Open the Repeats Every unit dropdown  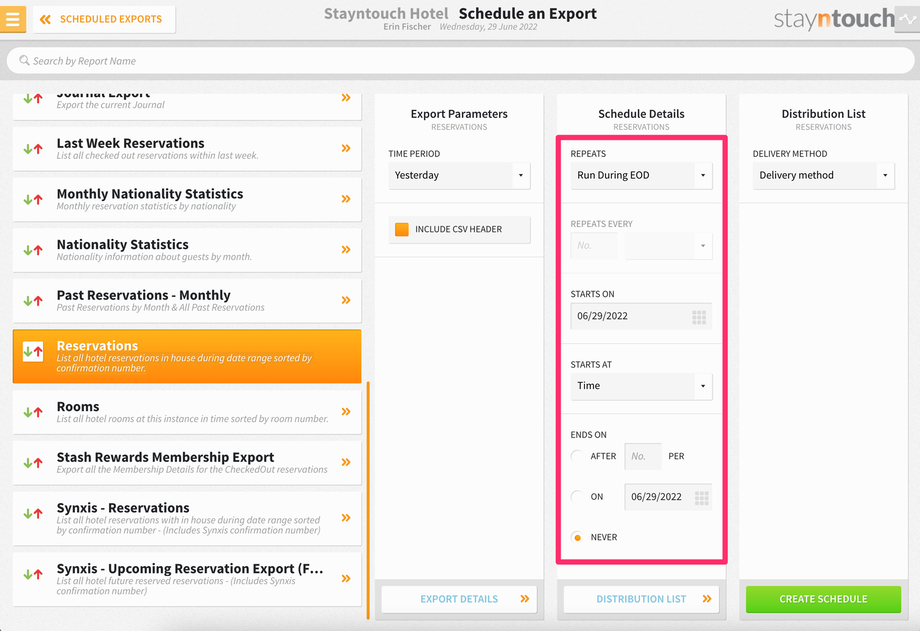point(669,246)
